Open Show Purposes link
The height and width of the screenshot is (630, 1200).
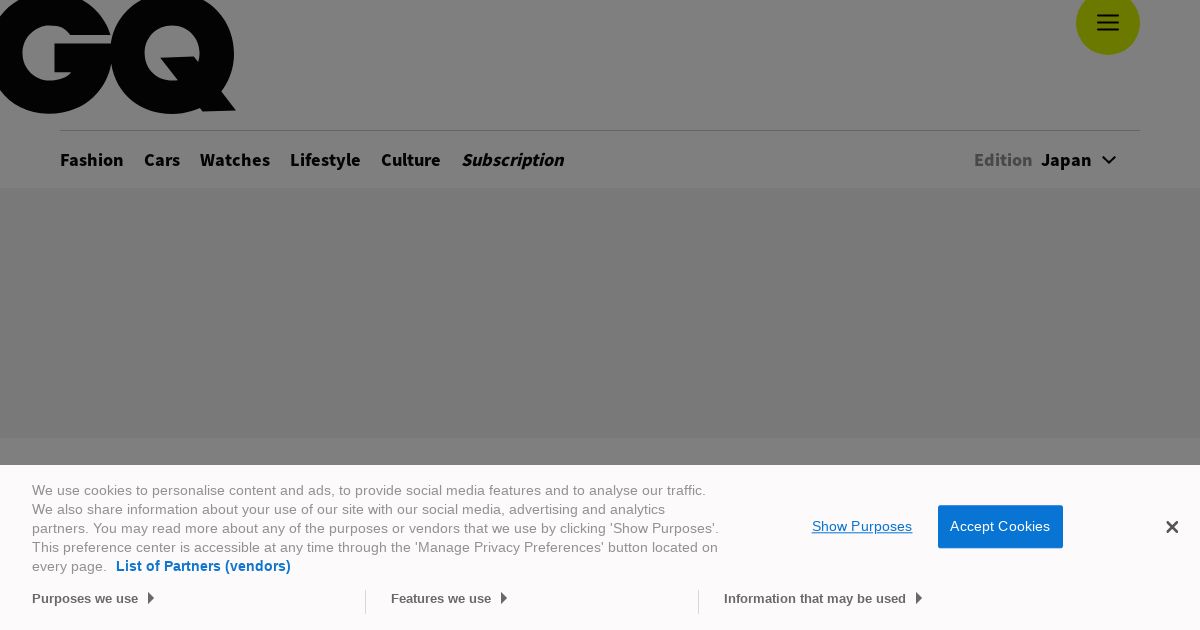coord(862,527)
